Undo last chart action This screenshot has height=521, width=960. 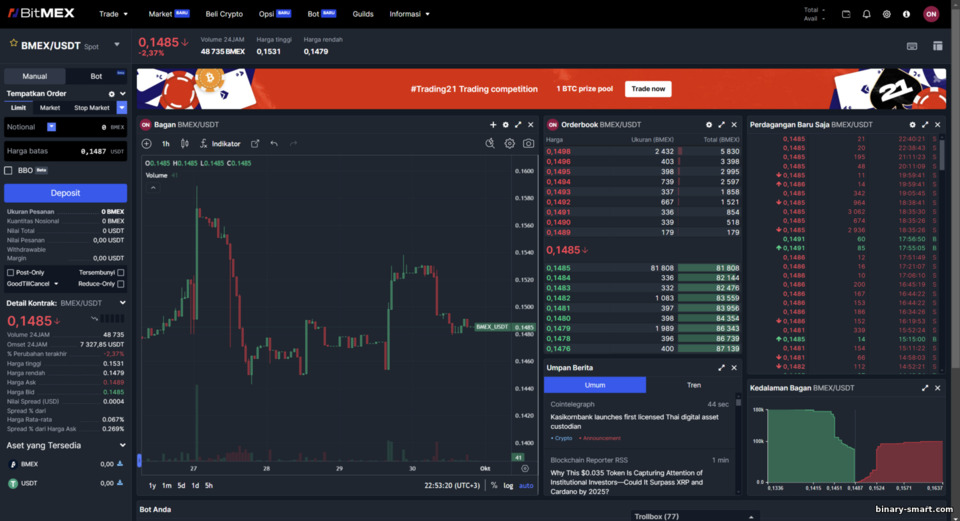coord(274,144)
